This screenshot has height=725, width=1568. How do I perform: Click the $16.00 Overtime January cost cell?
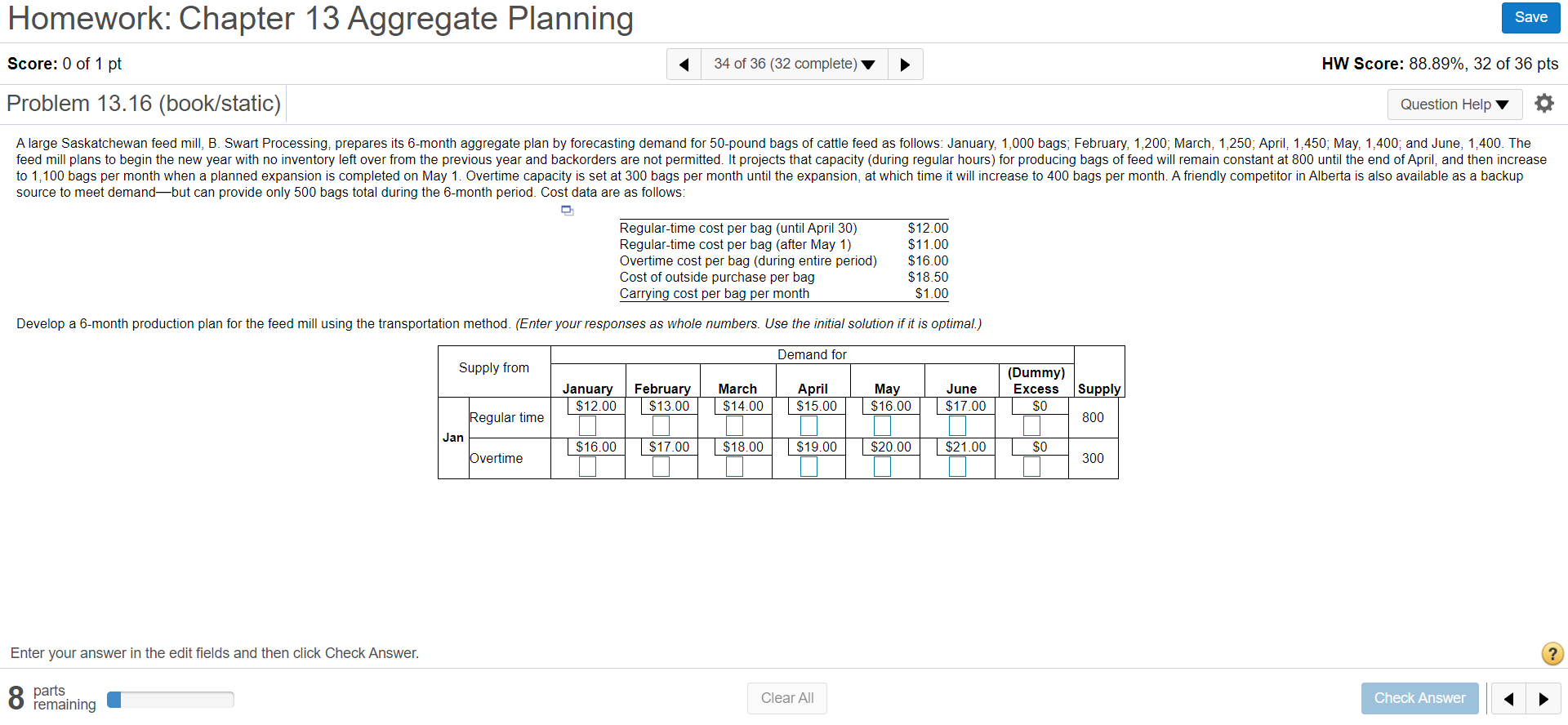pyautogui.click(x=596, y=447)
